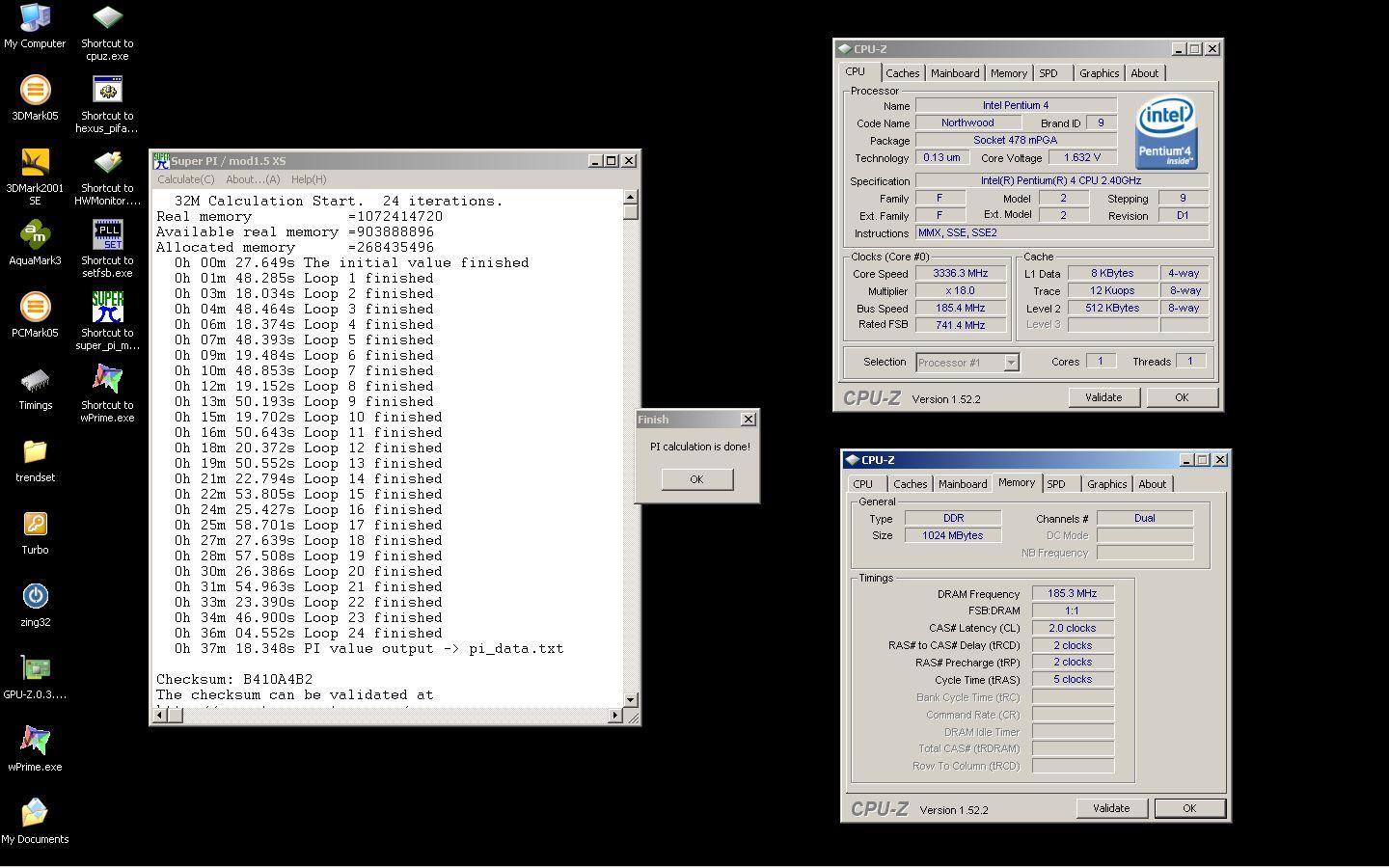Switch to Mainboard tab in upper CPU-Z

(x=955, y=73)
